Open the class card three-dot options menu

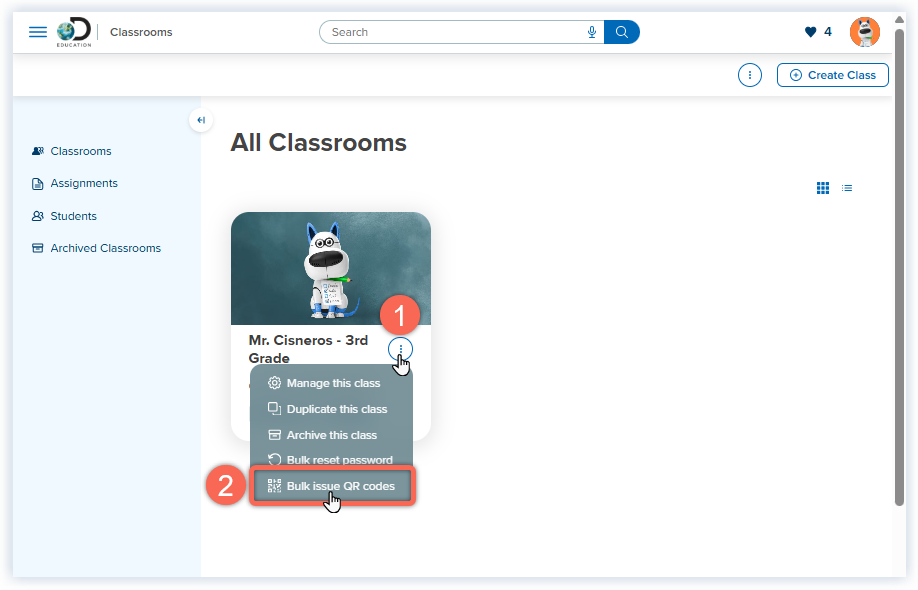click(399, 348)
